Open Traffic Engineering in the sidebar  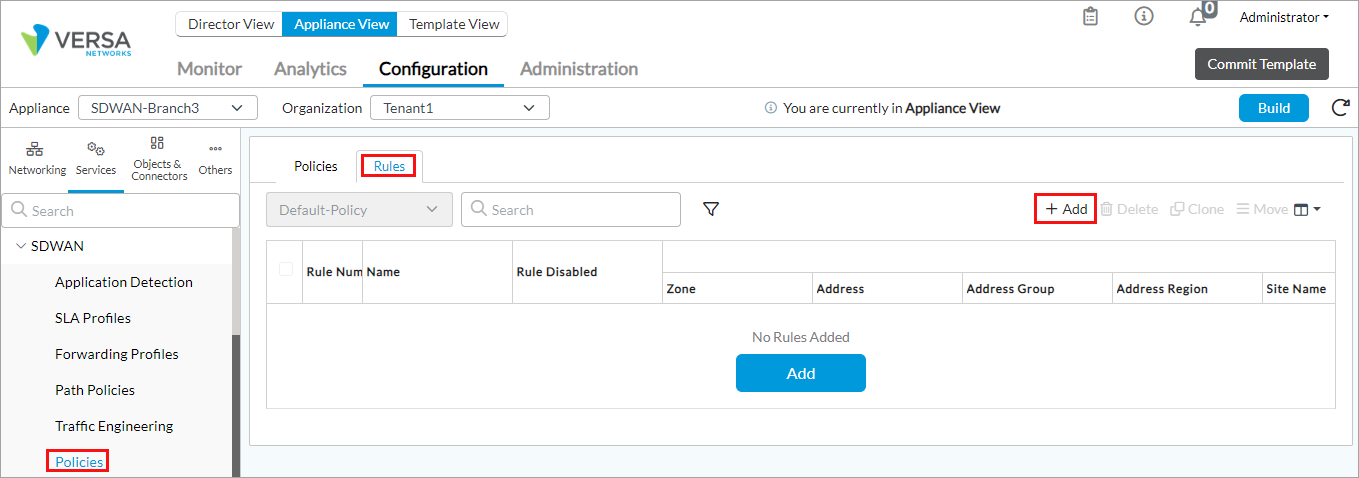tap(114, 426)
